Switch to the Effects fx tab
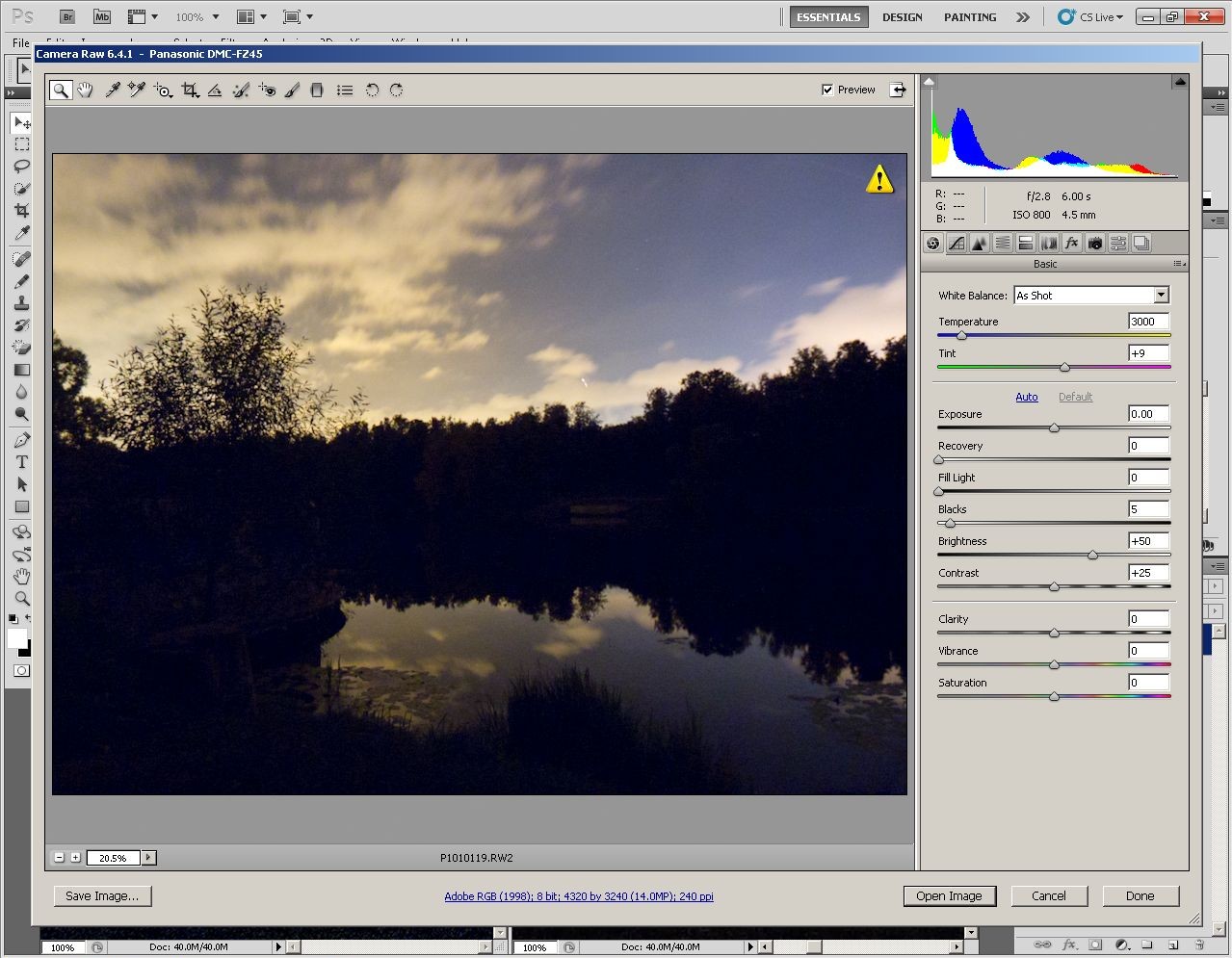Screen dimensions: 1232x958 [x=1071, y=244]
